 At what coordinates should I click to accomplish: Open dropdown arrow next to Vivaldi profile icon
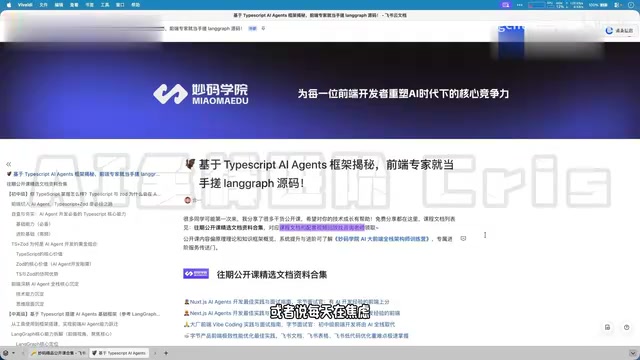point(13,353)
